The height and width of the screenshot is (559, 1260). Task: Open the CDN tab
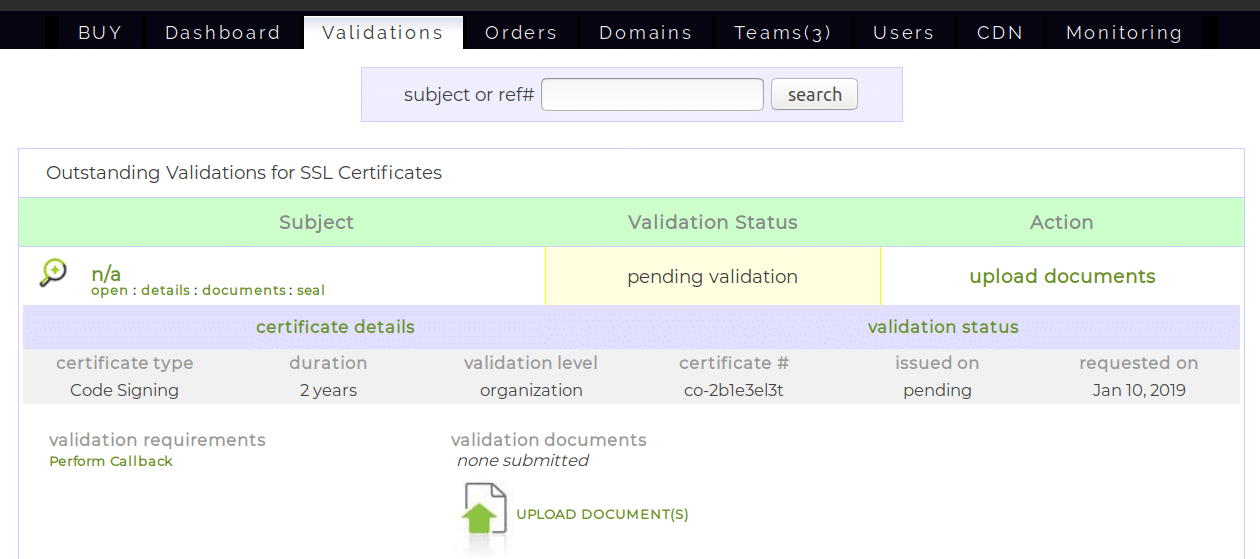[1000, 33]
